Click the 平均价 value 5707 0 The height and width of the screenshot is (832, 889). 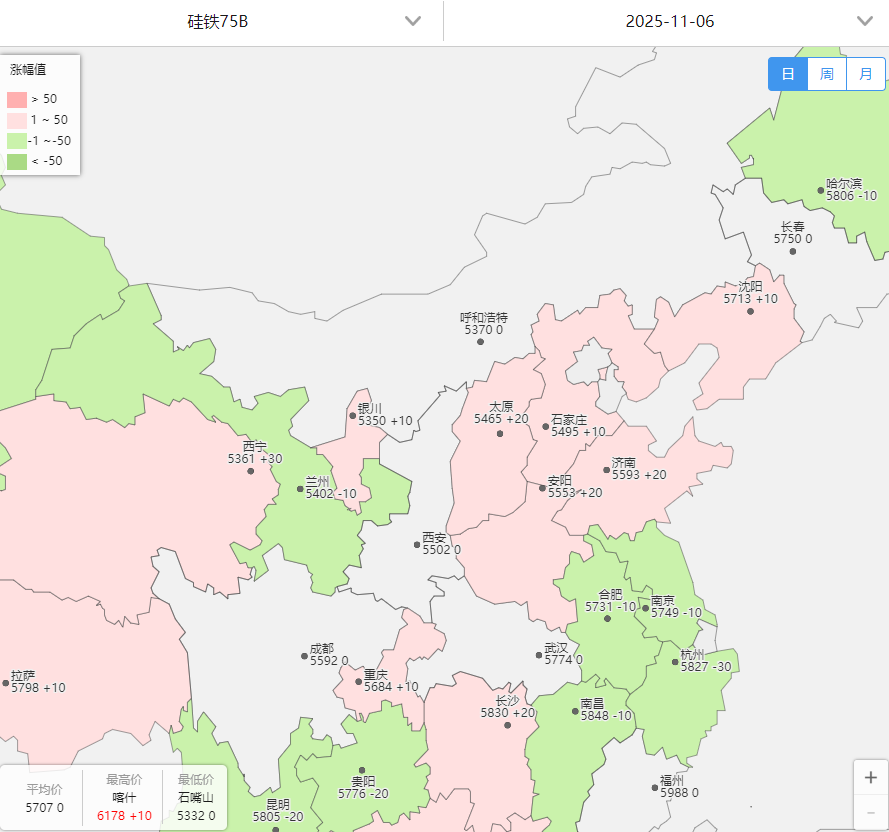click(x=44, y=808)
